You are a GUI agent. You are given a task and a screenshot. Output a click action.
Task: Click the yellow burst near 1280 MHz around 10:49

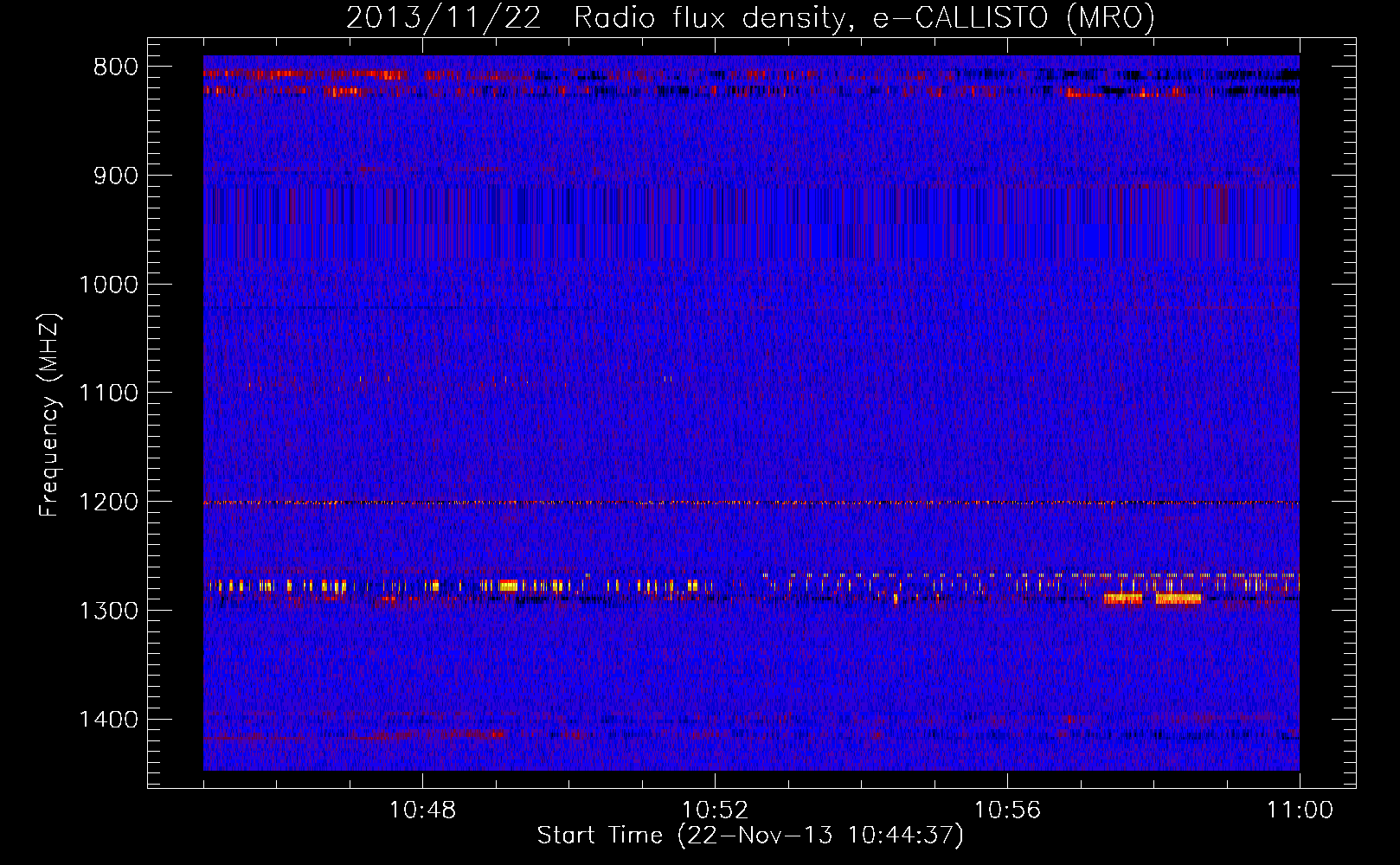pyautogui.click(x=508, y=586)
